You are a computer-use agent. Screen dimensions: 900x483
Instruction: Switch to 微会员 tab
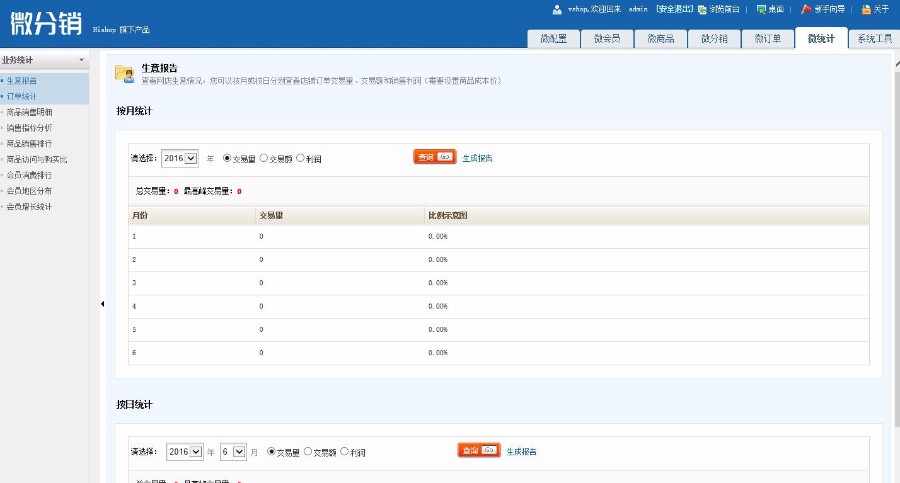(x=607, y=38)
